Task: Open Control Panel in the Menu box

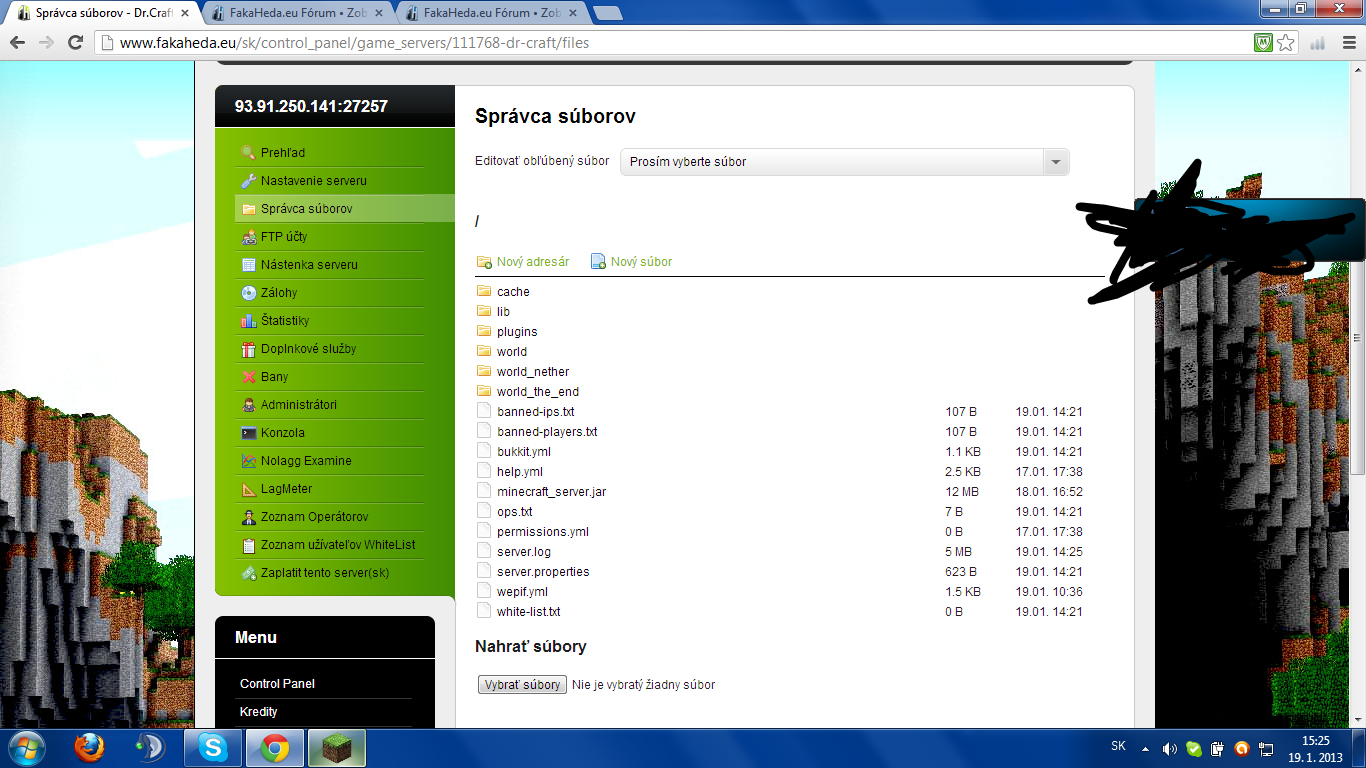Action: point(277,684)
